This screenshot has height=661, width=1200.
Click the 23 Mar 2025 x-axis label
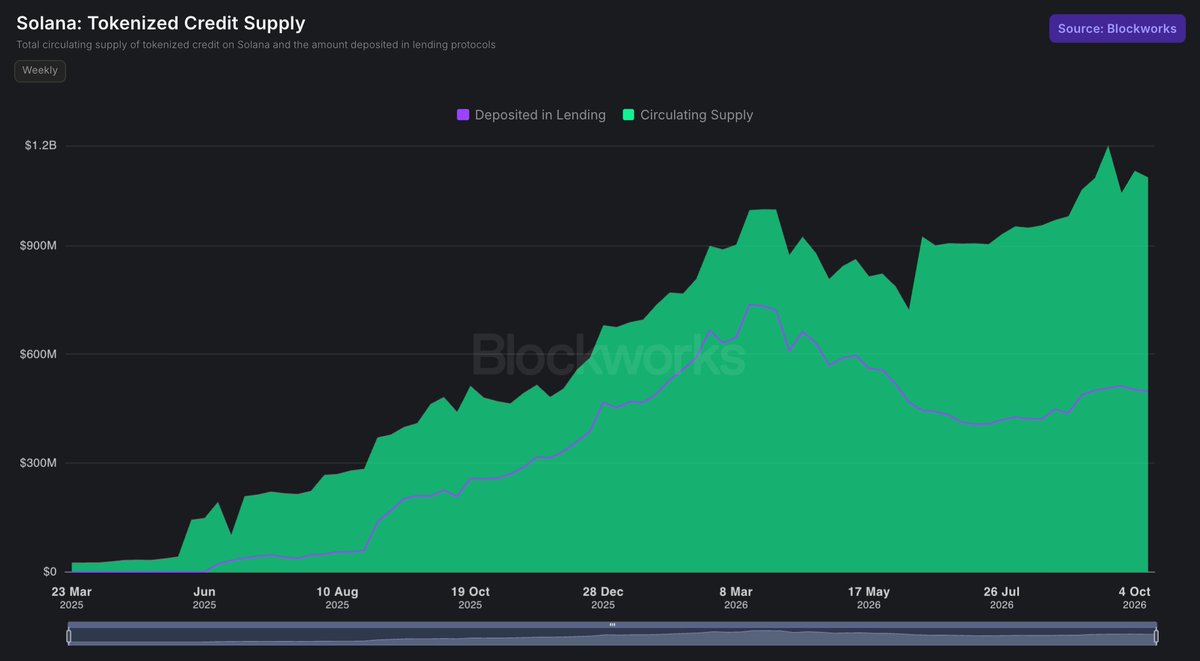tap(72, 598)
